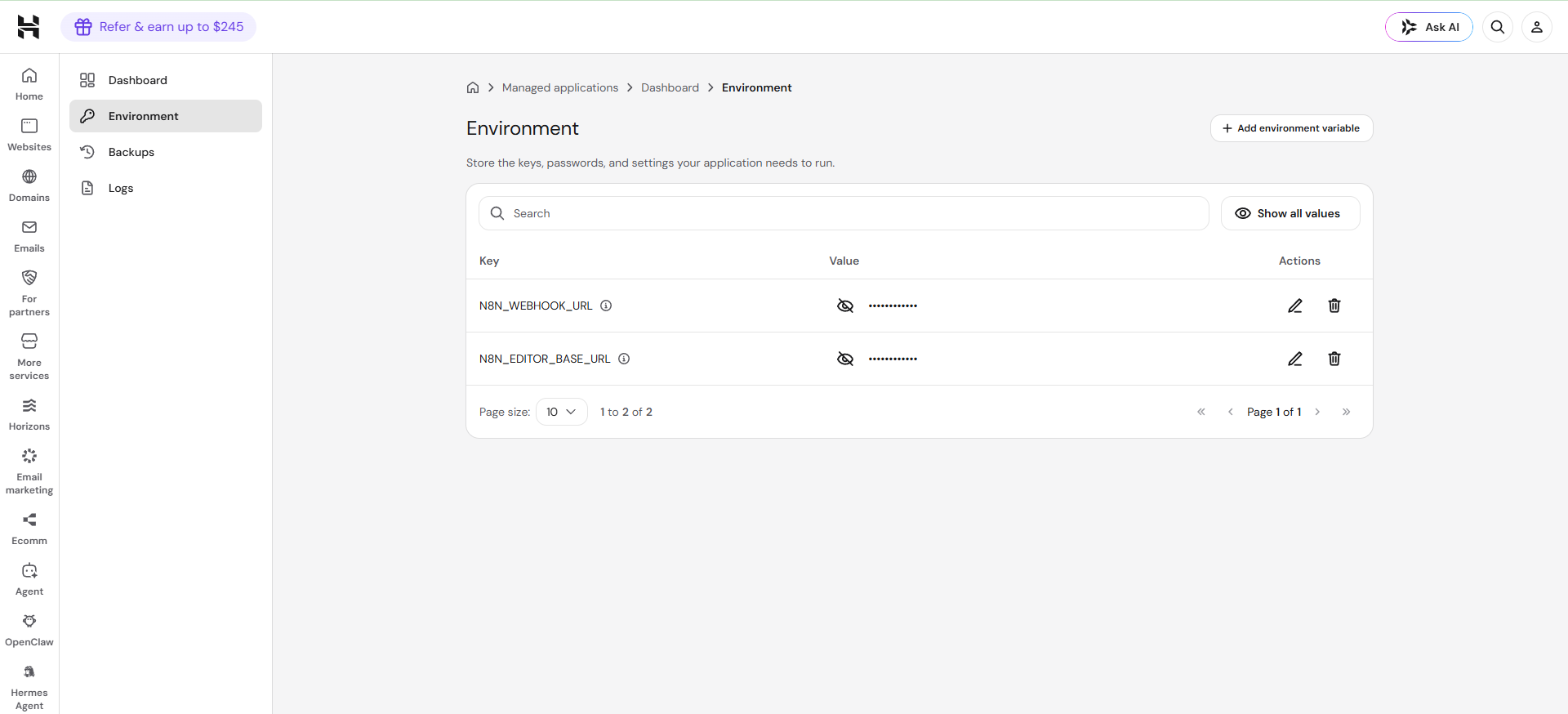The width and height of the screenshot is (1568, 714).
Task: Open Logs in the side menu
Action: [x=166, y=188]
